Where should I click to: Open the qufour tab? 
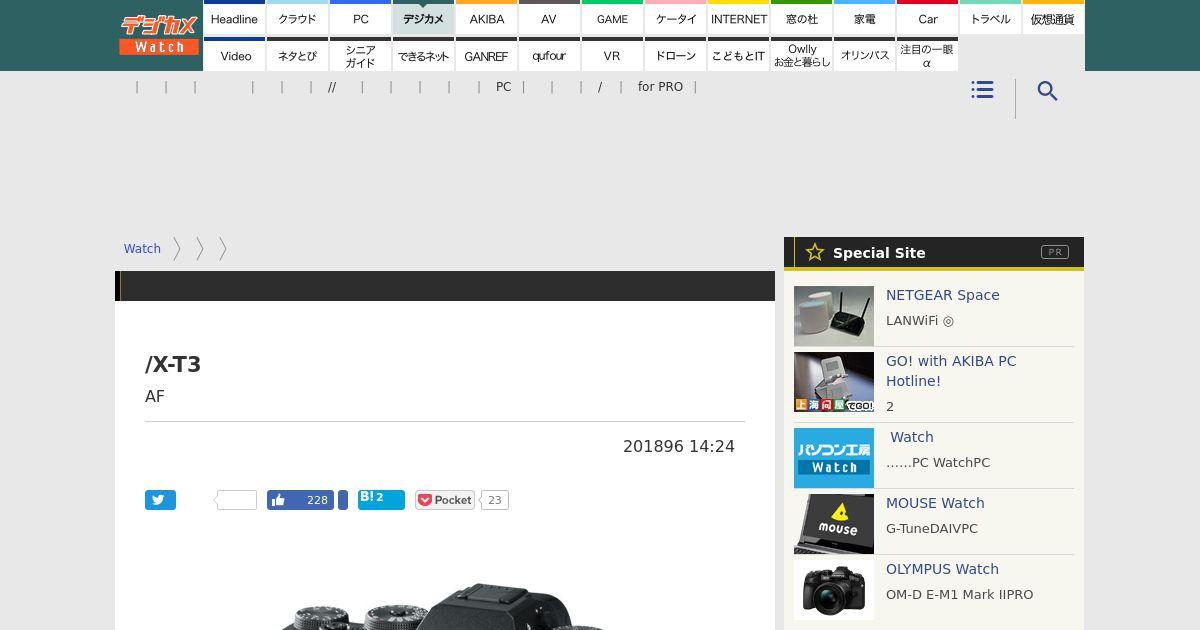point(549,55)
